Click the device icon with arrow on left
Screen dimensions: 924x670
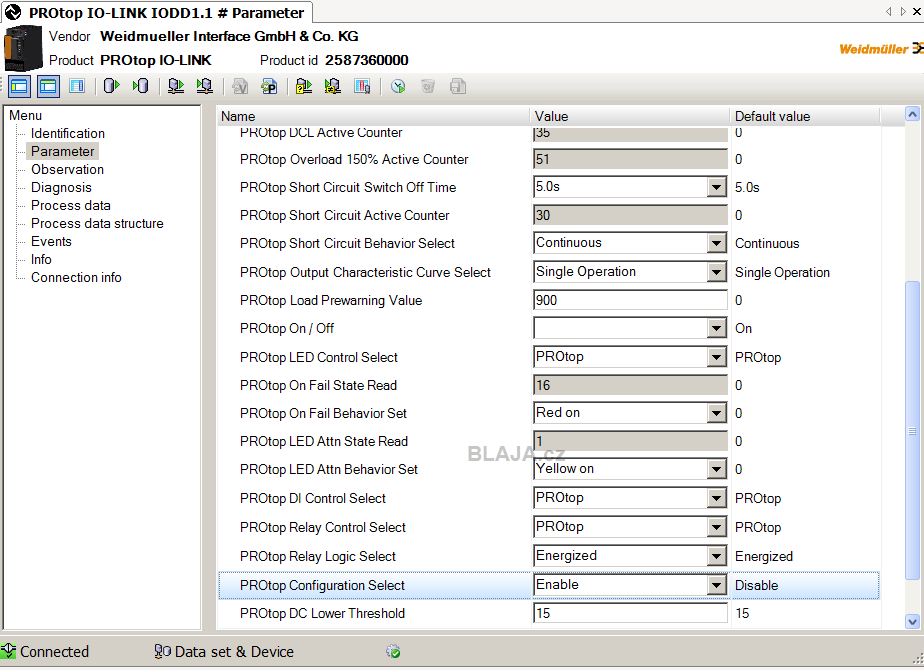[x=204, y=87]
